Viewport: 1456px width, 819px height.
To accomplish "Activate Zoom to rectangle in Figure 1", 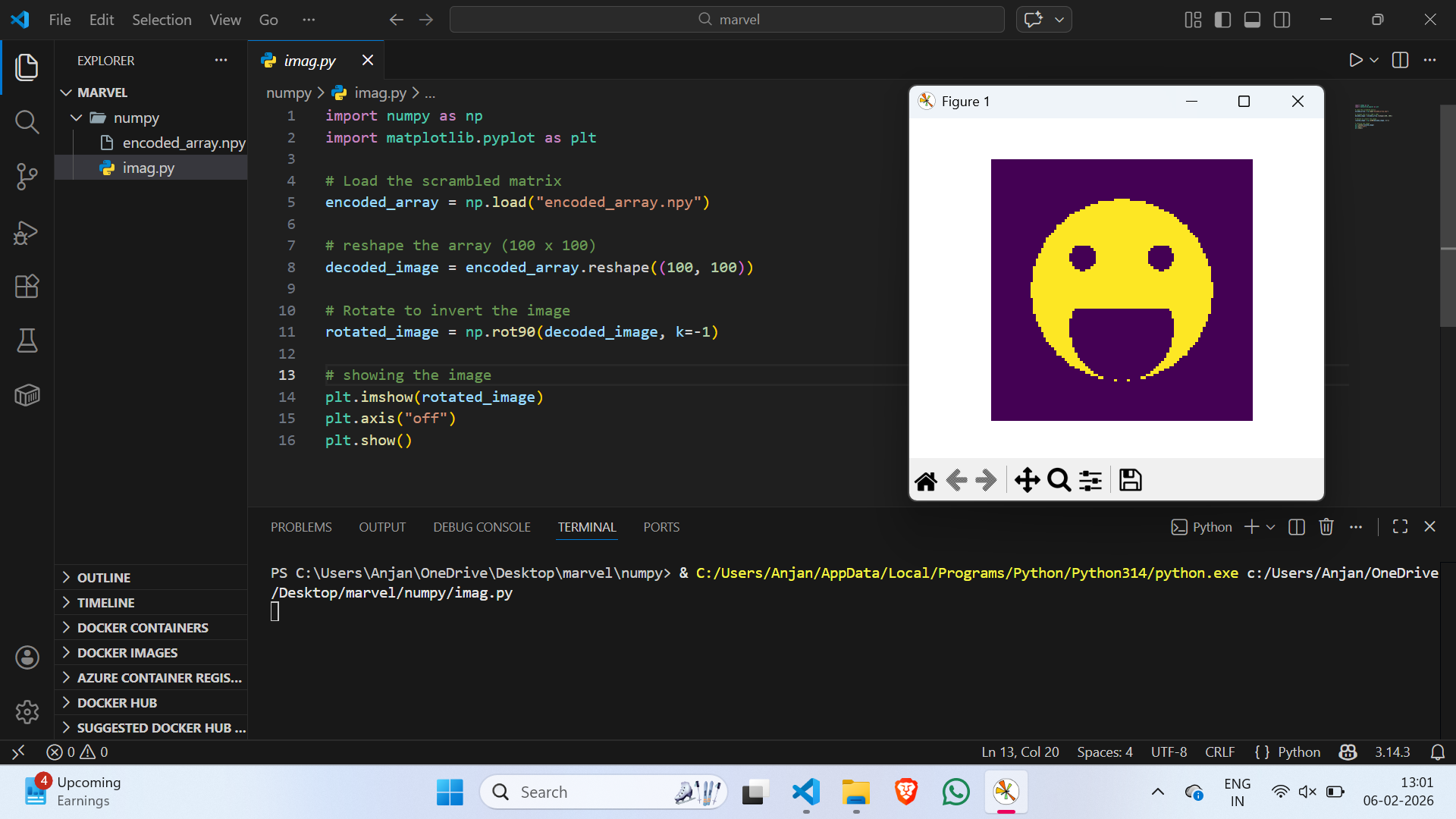I will click(x=1058, y=480).
